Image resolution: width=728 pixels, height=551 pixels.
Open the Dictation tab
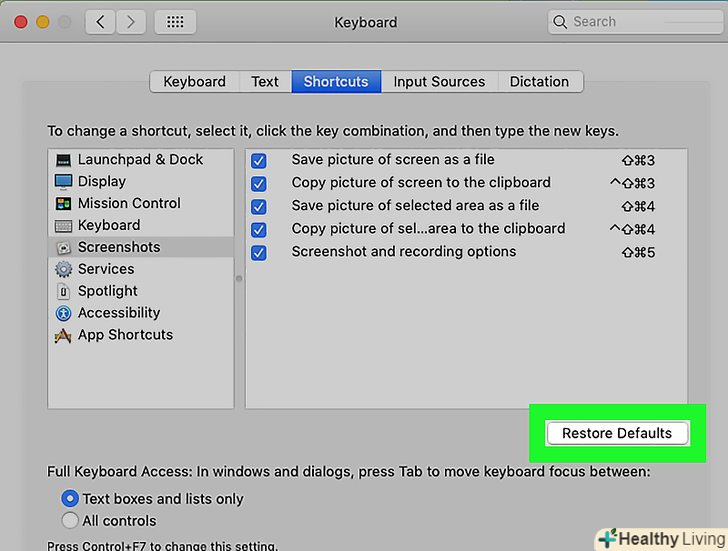[539, 82]
